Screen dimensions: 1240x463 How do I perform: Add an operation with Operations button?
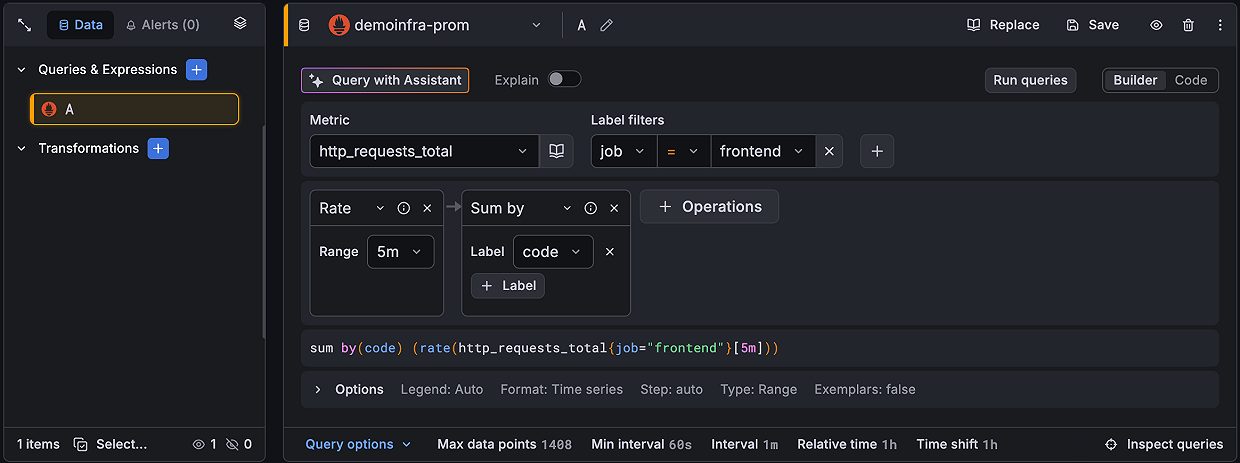[x=709, y=207]
